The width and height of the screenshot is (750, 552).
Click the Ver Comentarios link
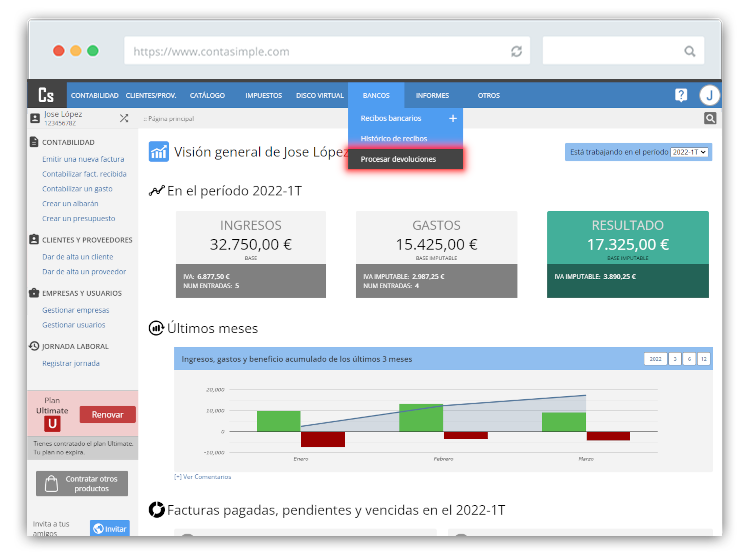click(x=202, y=477)
